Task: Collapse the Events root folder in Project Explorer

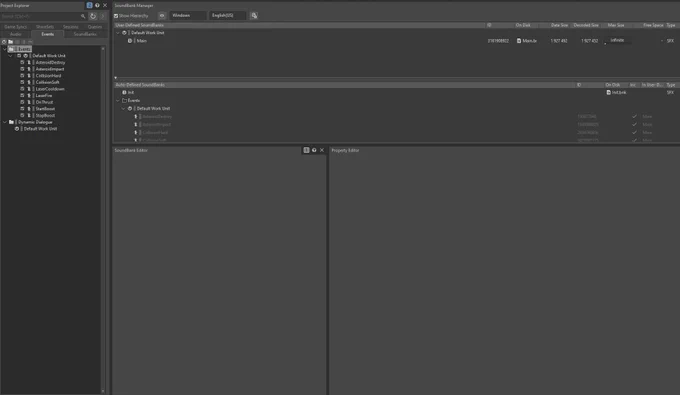Action: coord(5,49)
